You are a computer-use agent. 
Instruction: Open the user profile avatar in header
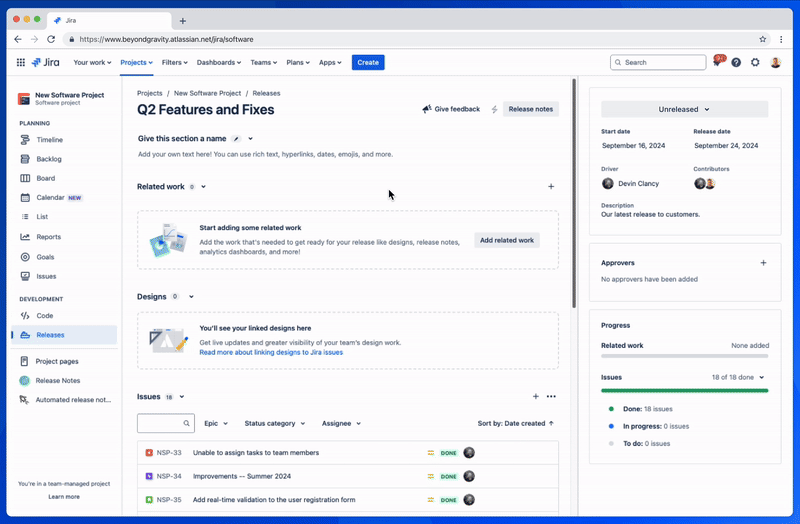tap(776, 62)
